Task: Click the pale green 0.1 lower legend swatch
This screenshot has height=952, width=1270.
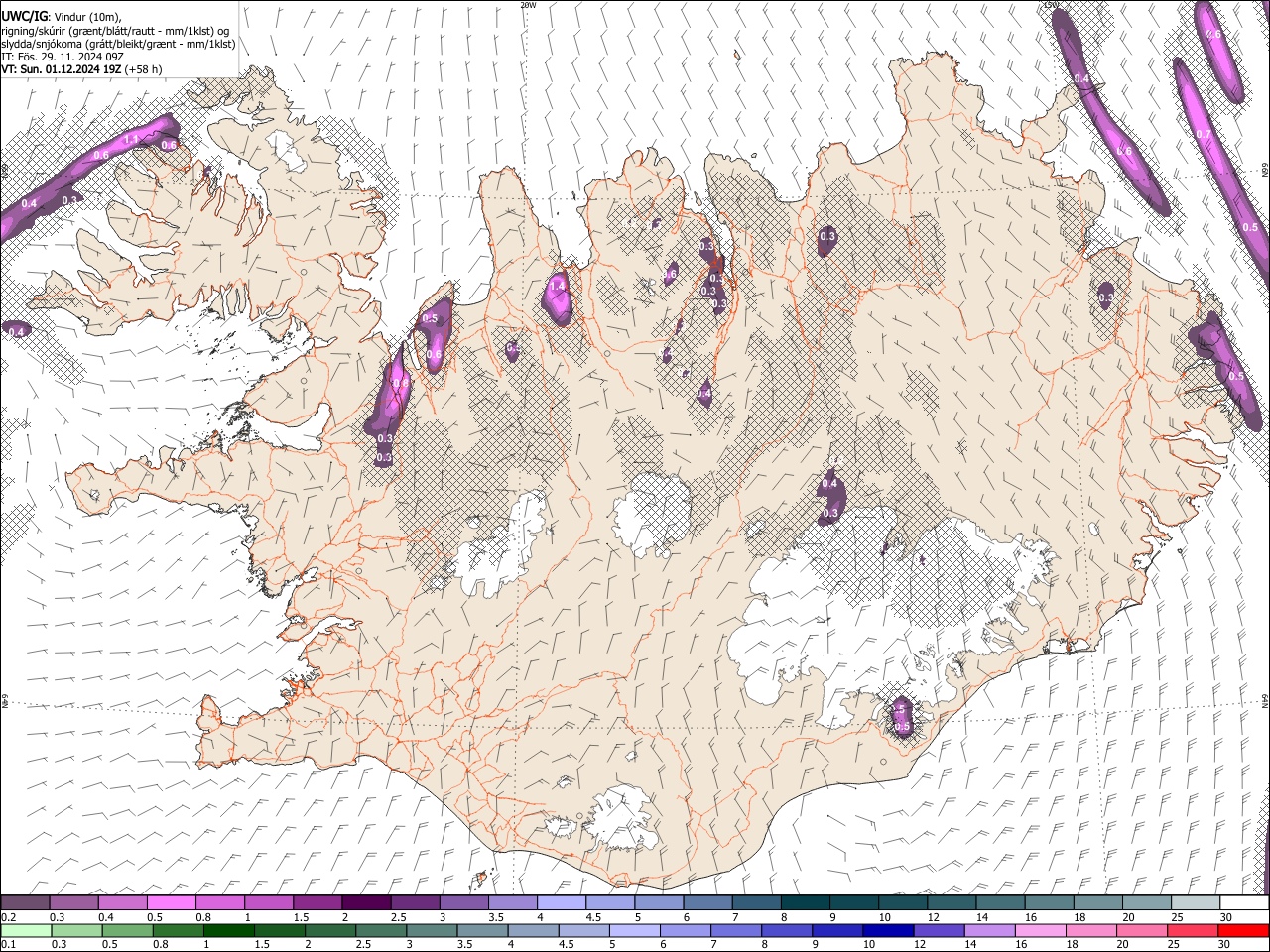Action: point(26,931)
